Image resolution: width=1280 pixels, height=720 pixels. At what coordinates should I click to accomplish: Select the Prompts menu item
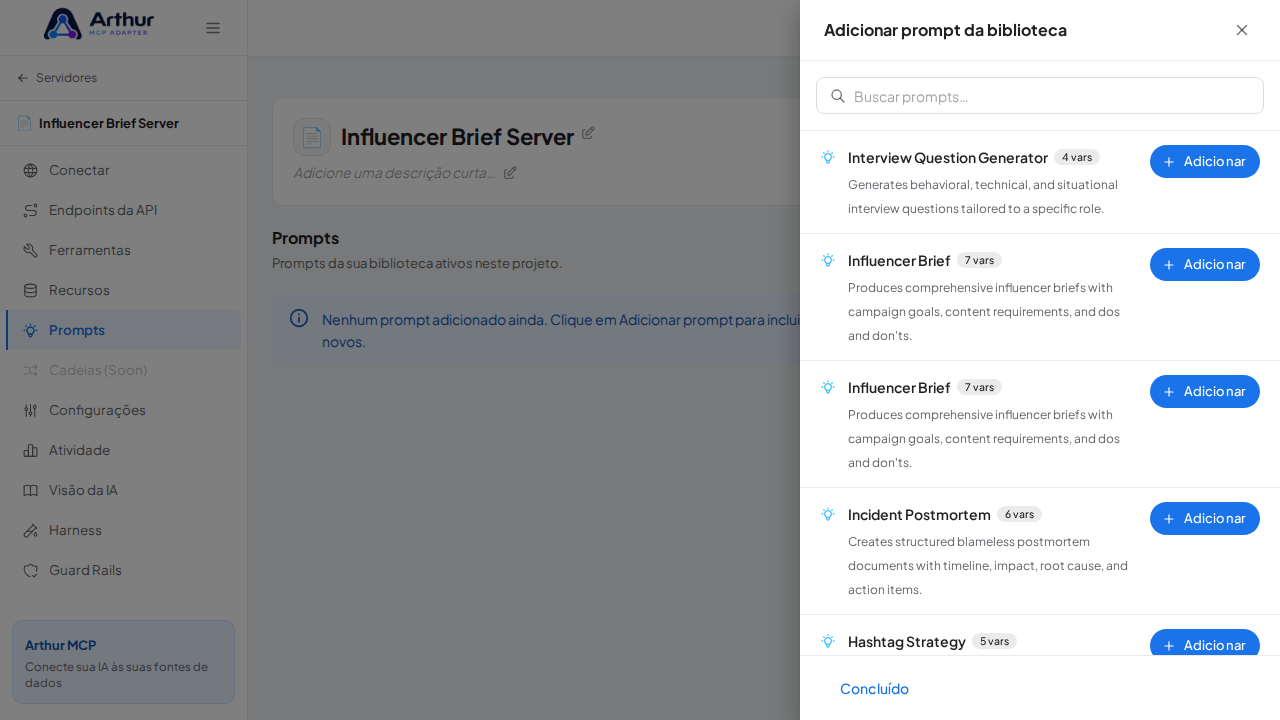(123, 330)
